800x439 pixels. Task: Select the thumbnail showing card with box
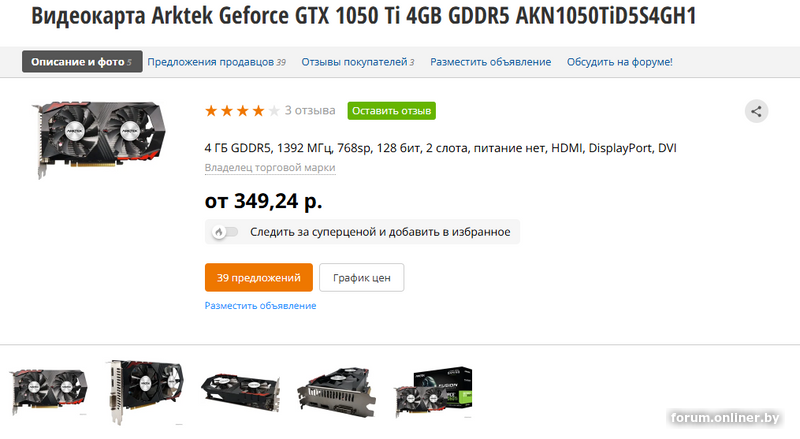tap(433, 392)
